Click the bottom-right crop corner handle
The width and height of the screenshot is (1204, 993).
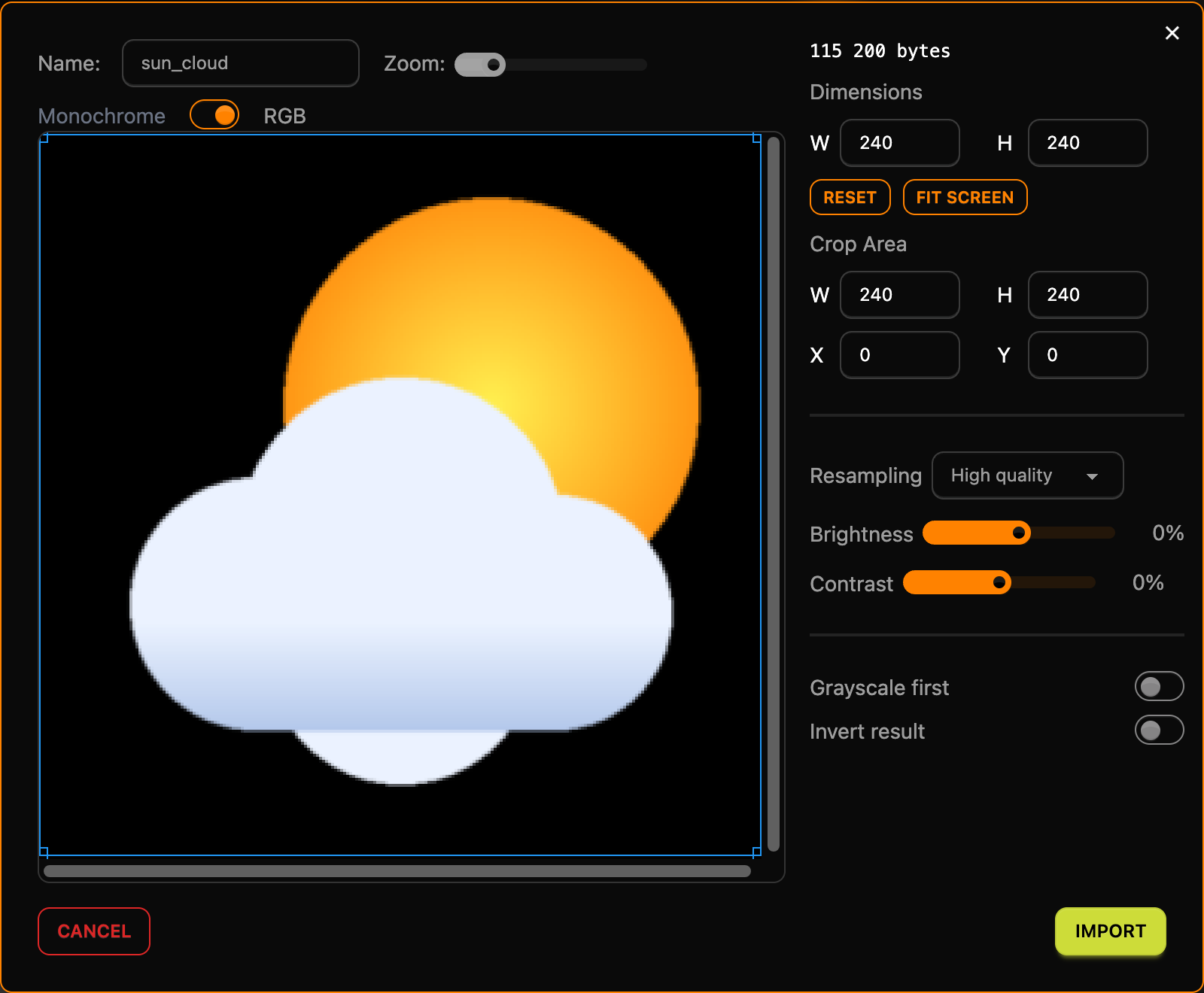757,852
